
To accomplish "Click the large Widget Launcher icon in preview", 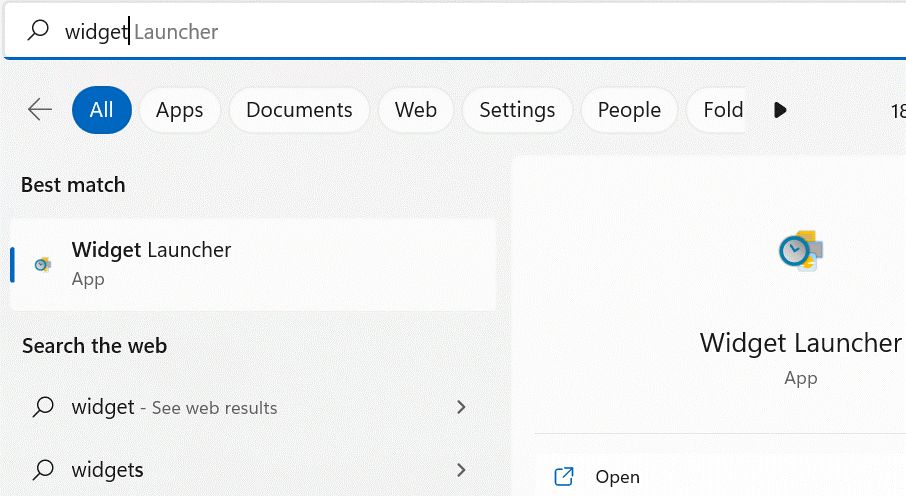I will pyautogui.click(x=801, y=250).
